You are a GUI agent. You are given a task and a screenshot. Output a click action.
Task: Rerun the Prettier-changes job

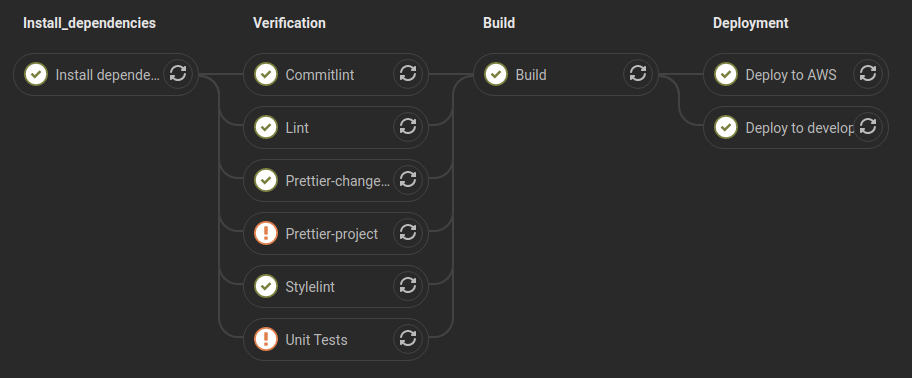click(x=408, y=180)
